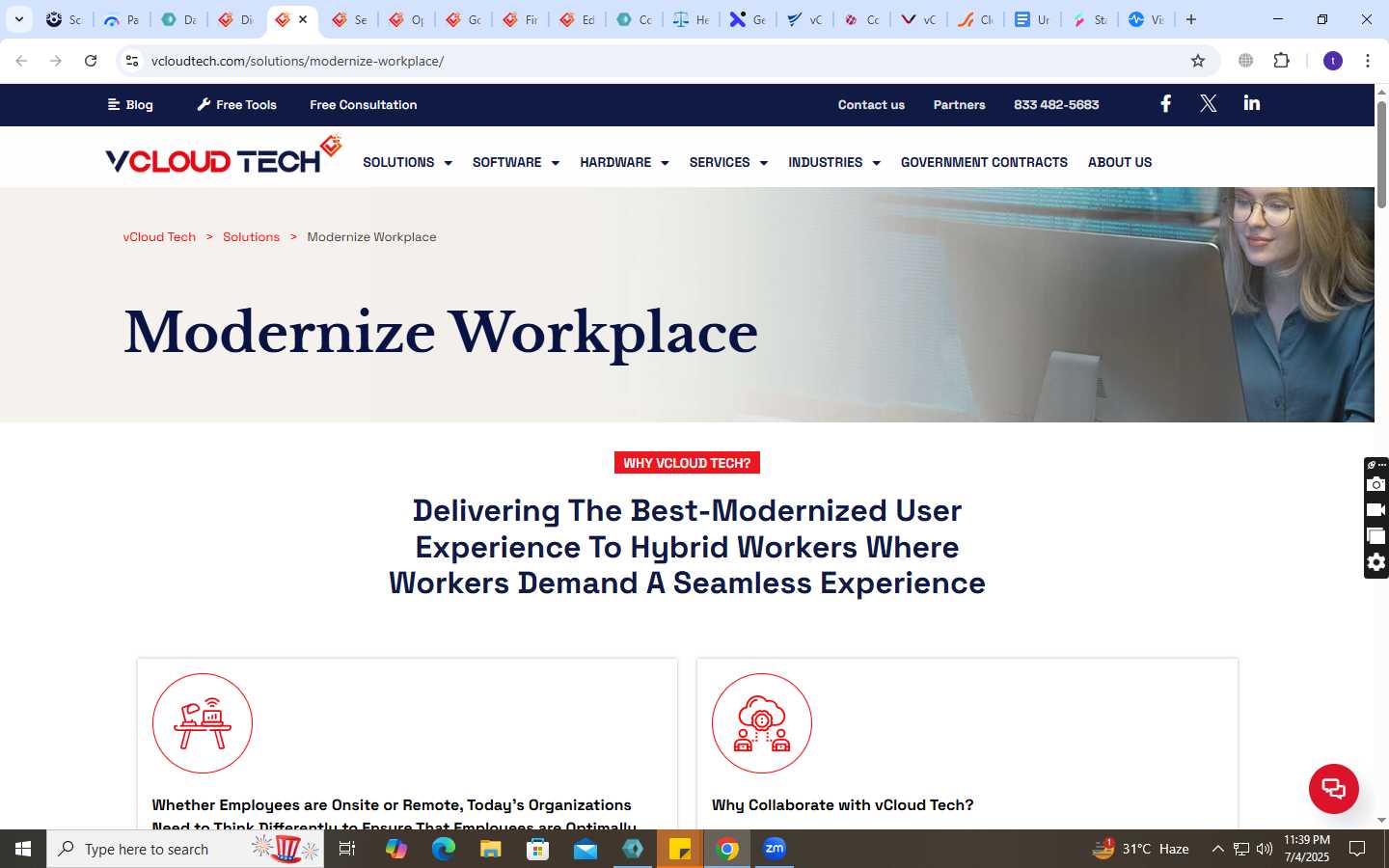Screen dimensions: 1389x868
Task: View site information icon in address bar
Action: pos(132,61)
